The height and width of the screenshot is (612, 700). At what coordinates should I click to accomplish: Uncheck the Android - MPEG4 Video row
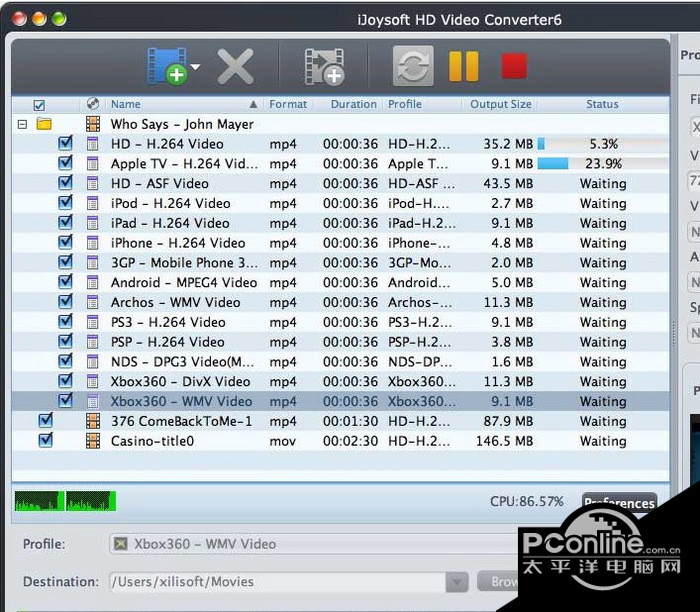65,281
